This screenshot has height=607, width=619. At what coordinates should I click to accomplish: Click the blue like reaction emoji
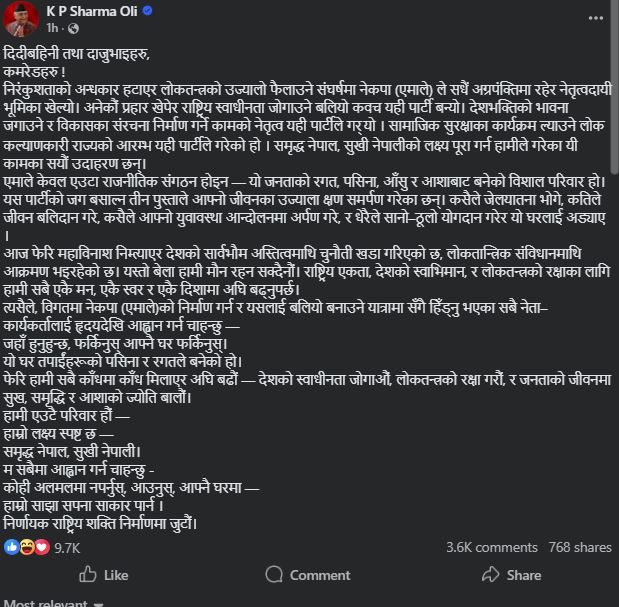coord(12,547)
